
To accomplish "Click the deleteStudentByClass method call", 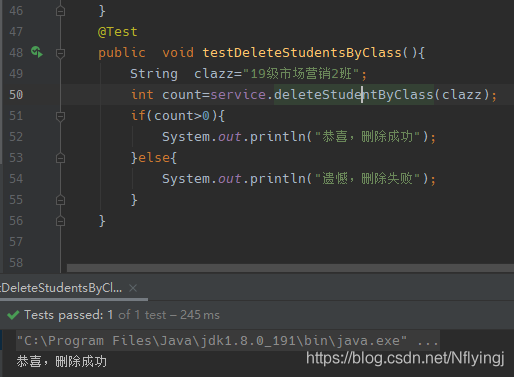I will pos(354,95).
